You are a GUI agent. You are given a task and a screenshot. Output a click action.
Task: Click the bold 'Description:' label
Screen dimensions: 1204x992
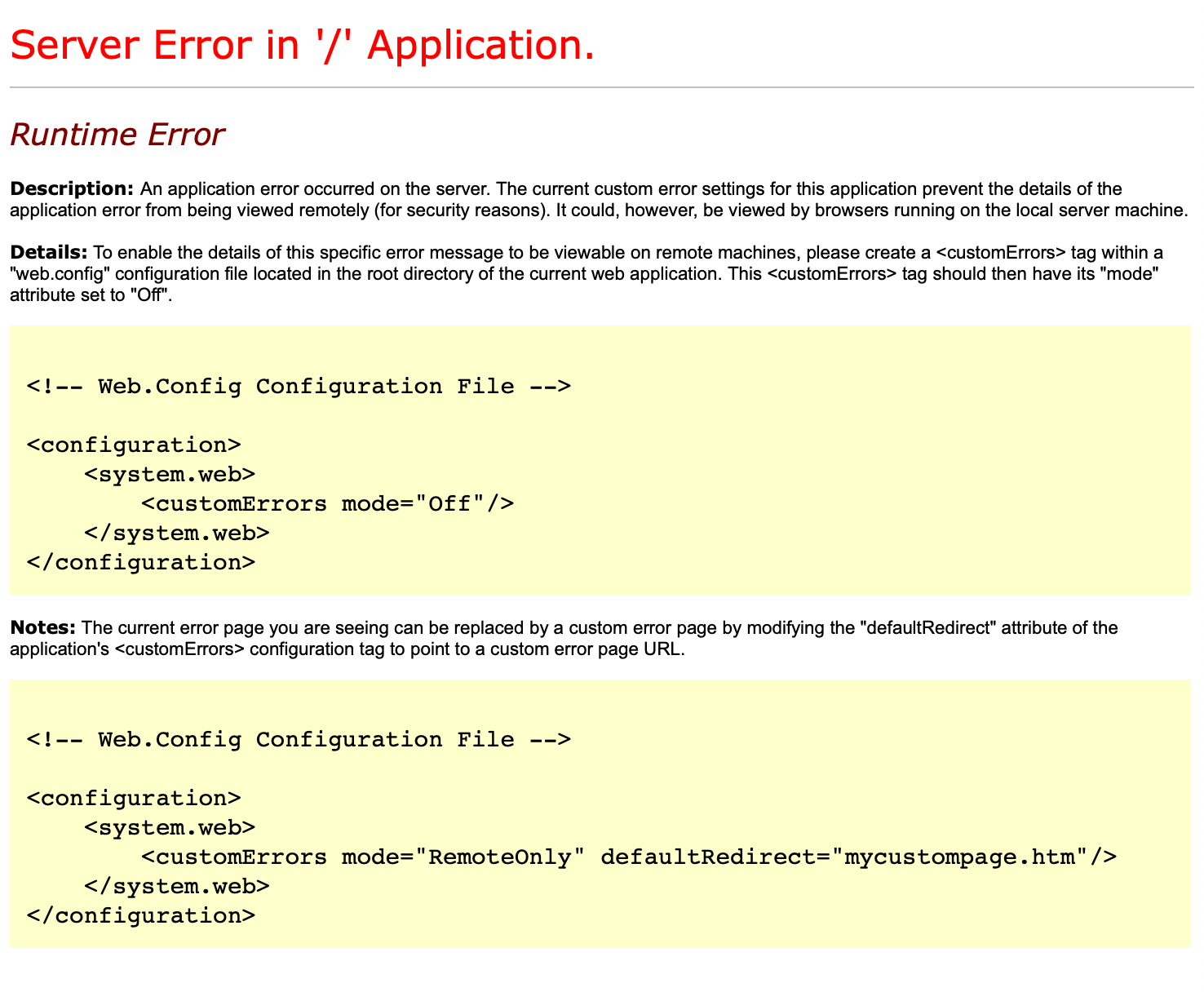click(71, 188)
